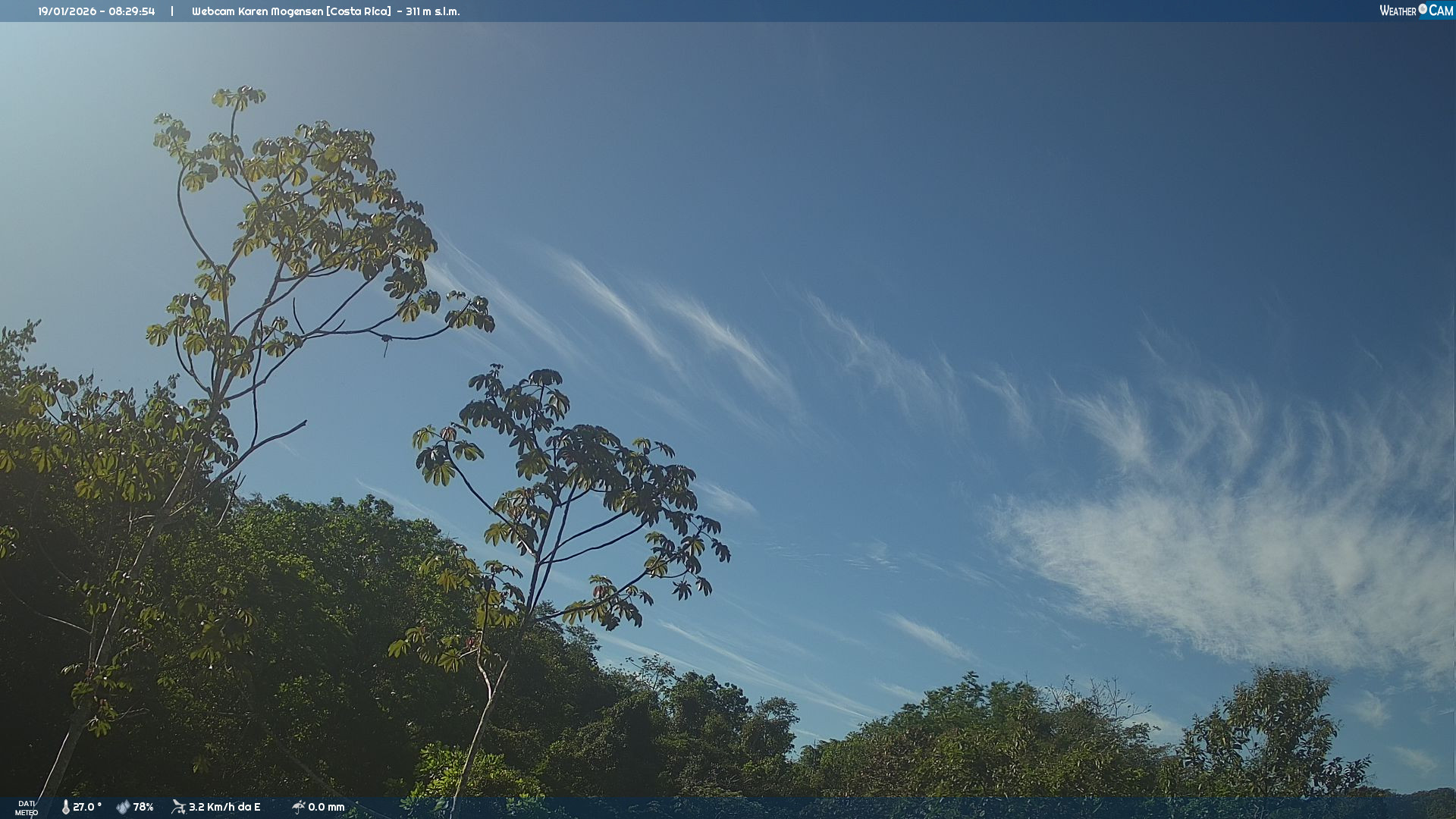Click the vertical separator bar in header
This screenshot has width=1456, height=819.
(172, 11)
